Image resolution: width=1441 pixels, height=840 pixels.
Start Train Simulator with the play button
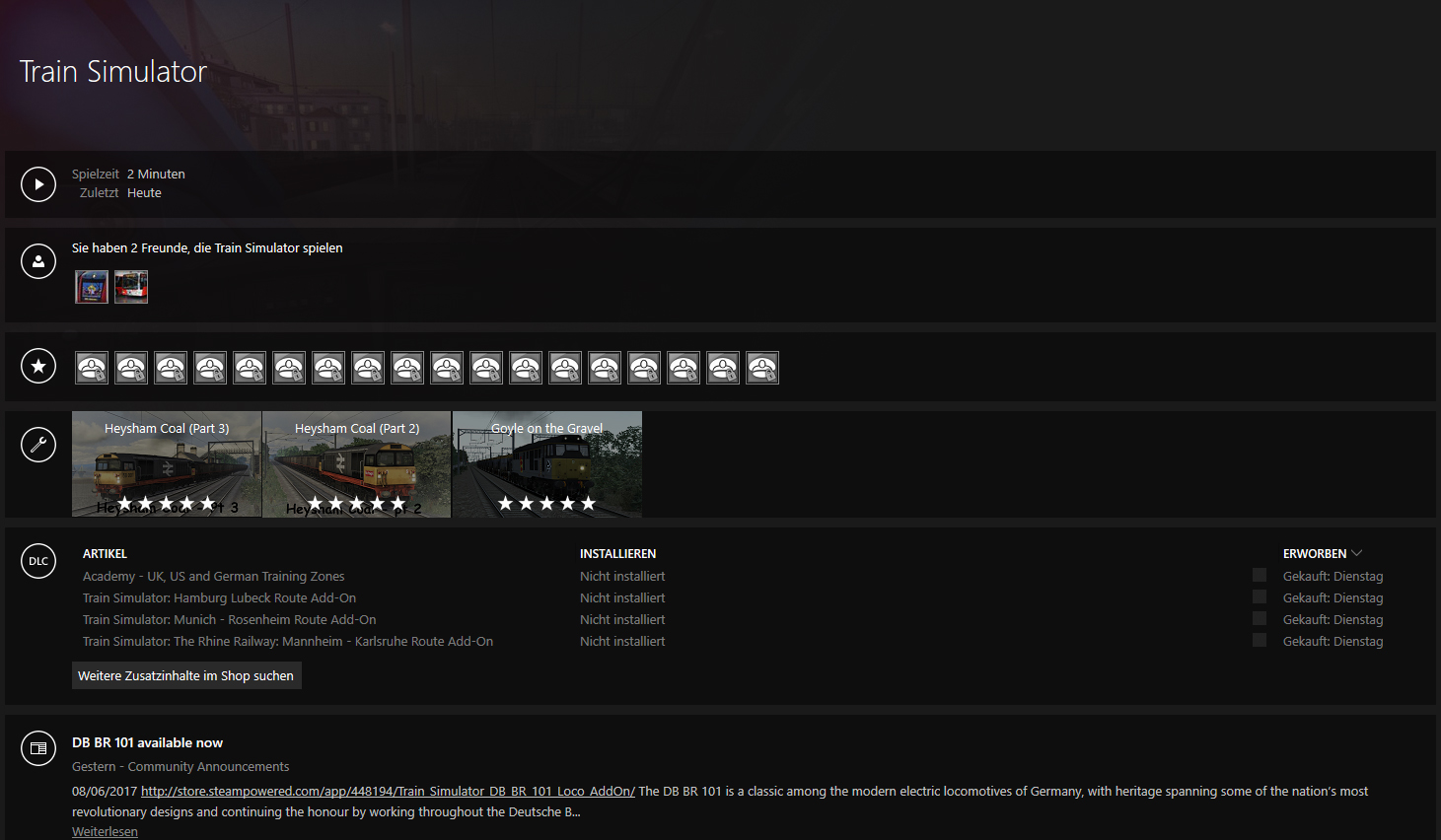38,183
